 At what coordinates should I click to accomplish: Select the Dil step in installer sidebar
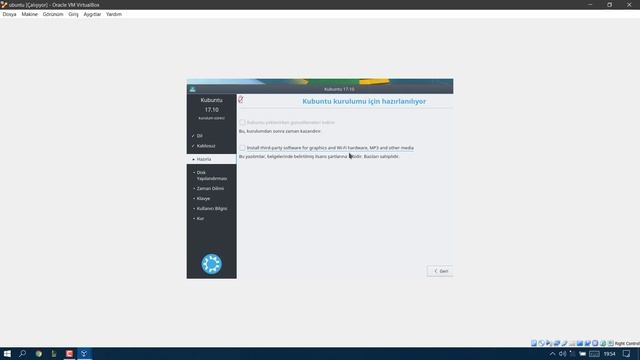200,136
